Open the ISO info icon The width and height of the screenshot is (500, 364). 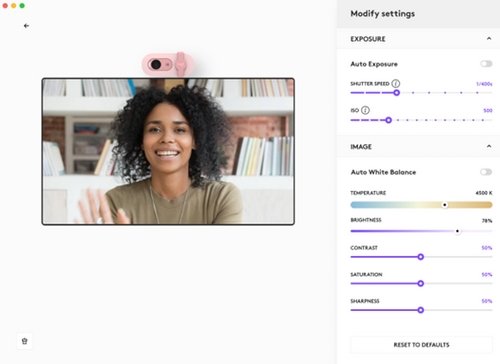click(x=365, y=110)
